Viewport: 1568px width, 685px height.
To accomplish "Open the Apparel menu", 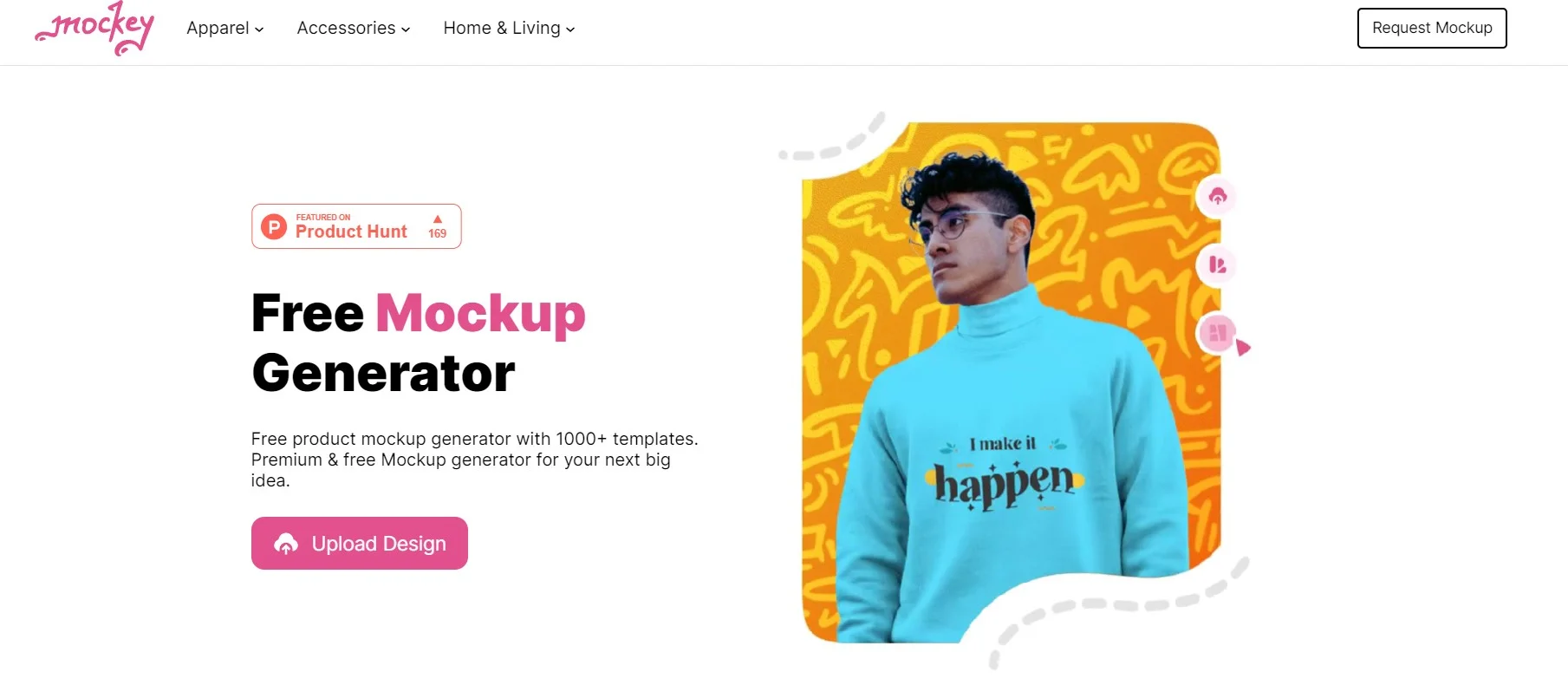I will click(225, 28).
